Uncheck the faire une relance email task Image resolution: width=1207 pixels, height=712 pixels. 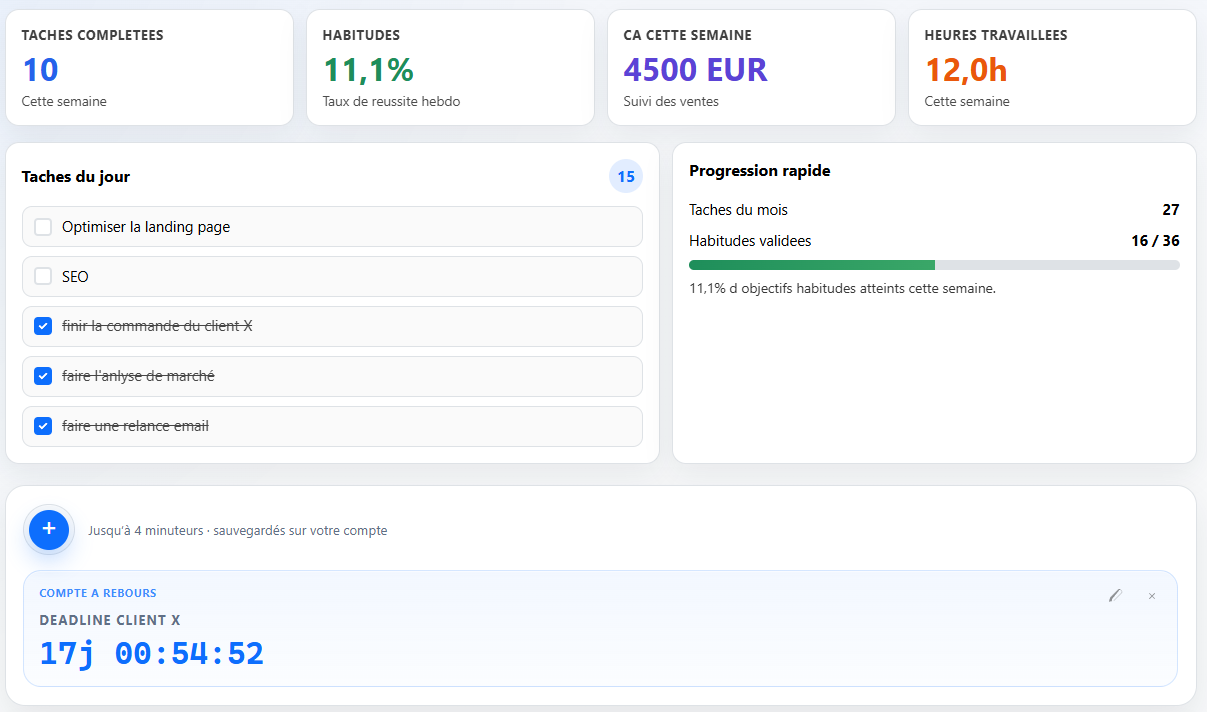coord(43,426)
